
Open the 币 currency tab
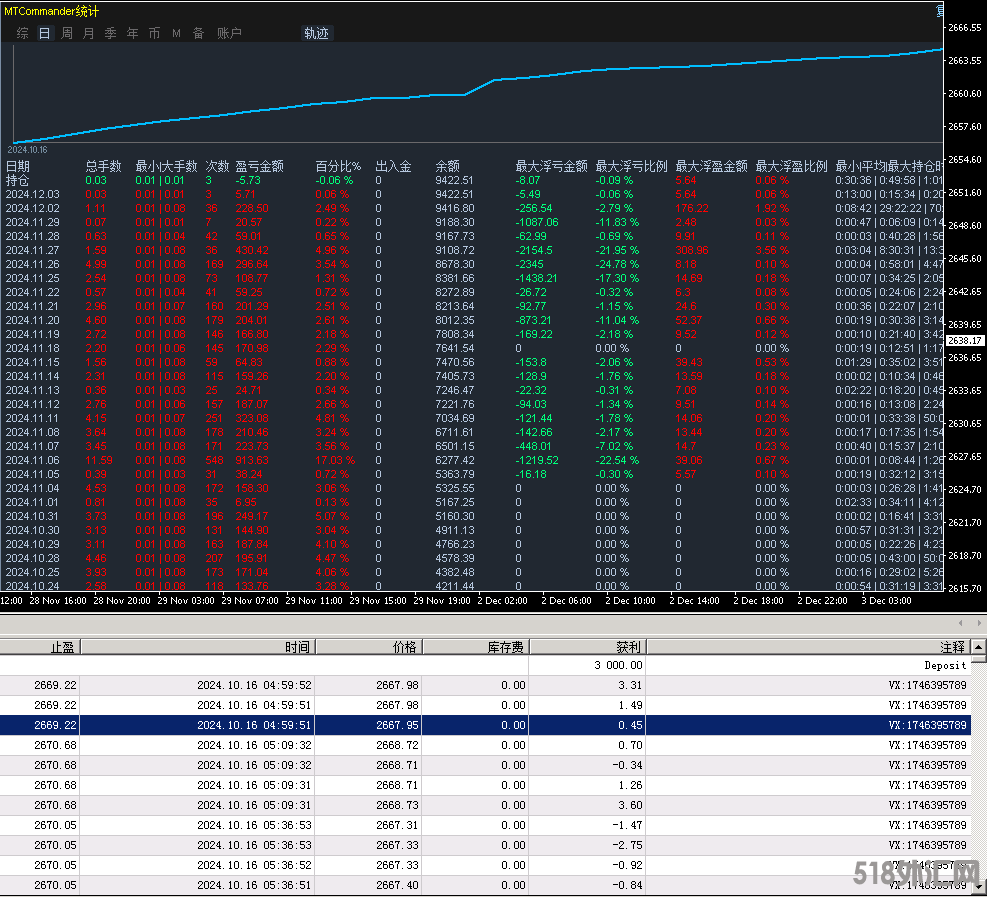pyautogui.click(x=154, y=33)
